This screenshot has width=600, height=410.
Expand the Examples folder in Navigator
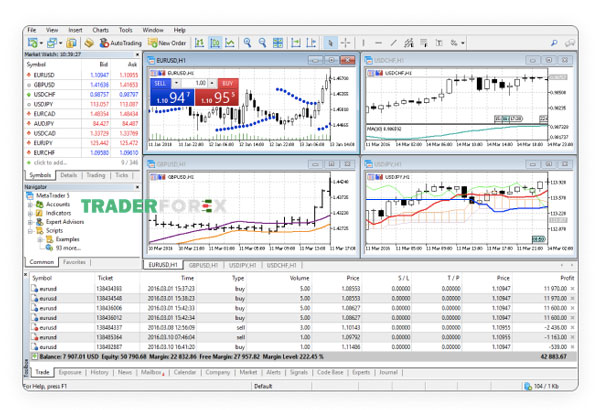click(39, 239)
